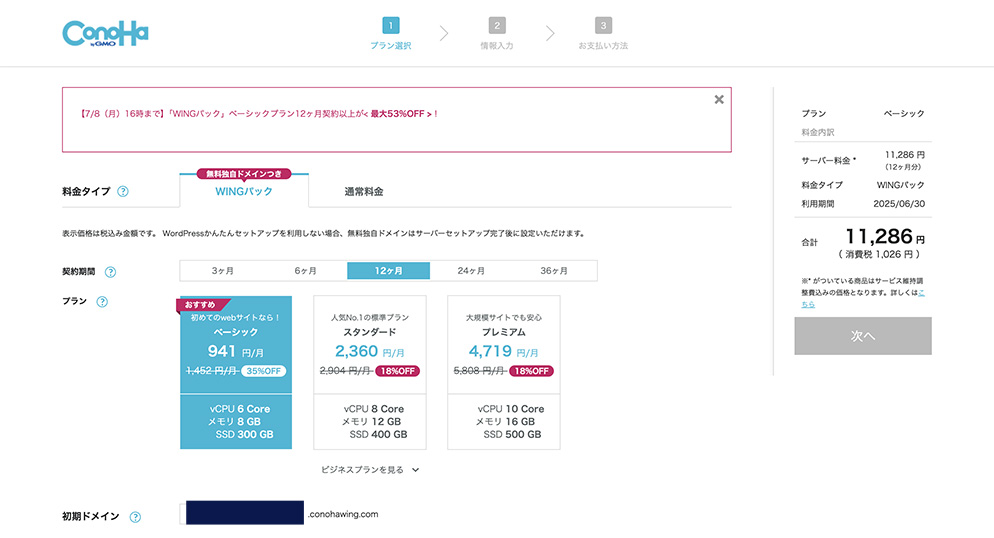Click the 次へ button
Screen dimensions: 994x538
coord(863,336)
